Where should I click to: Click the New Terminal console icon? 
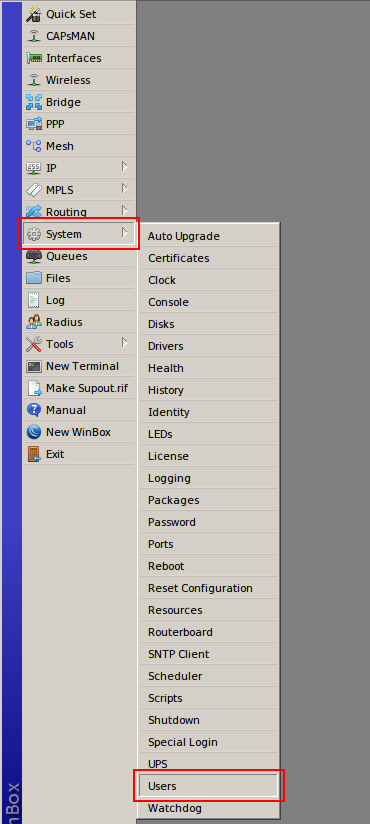coord(34,366)
